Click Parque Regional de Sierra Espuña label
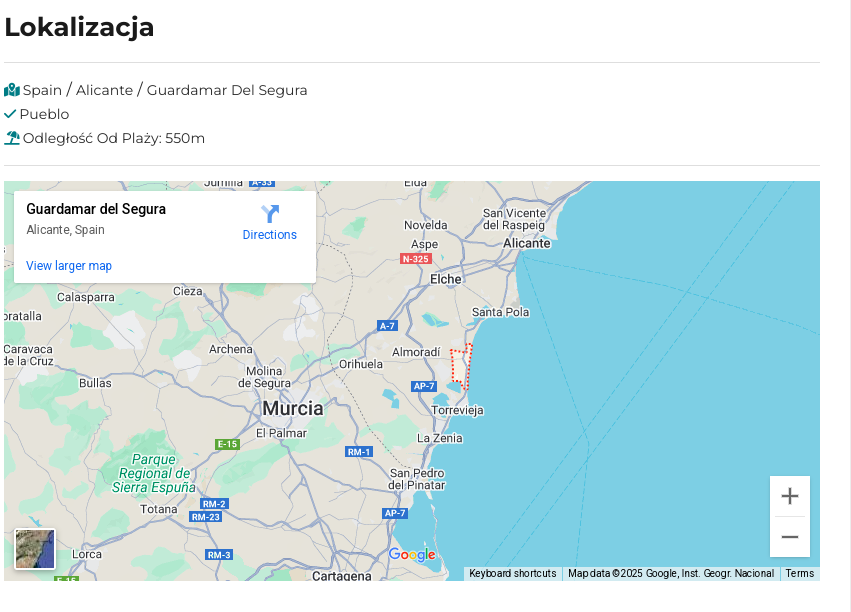This screenshot has height=612, width=851. click(x=154, y=473)
